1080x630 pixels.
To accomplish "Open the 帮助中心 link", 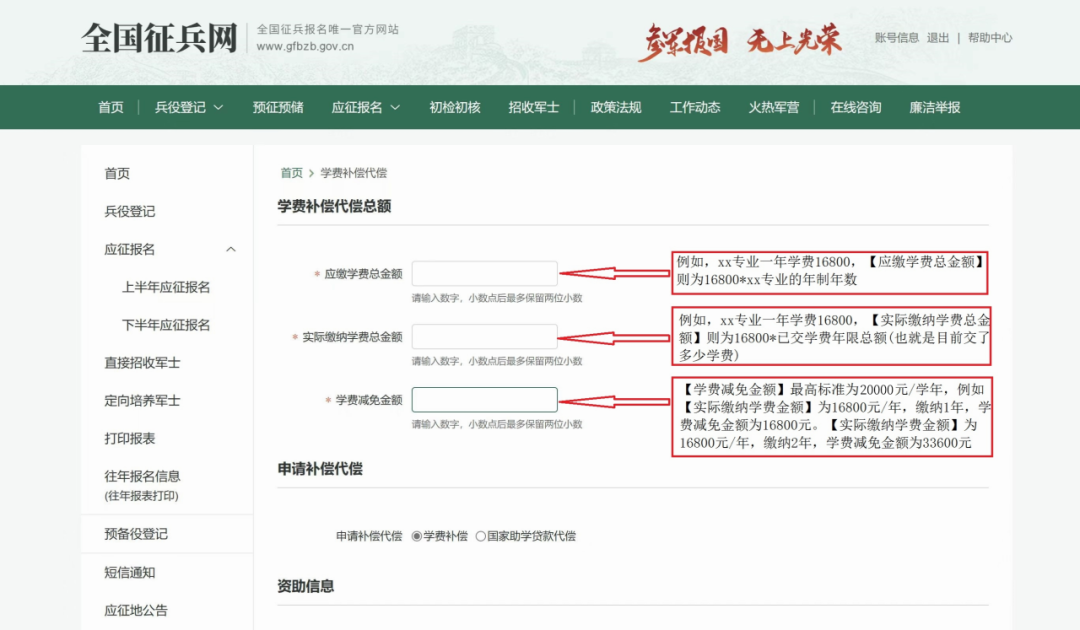I will (989, 38).
